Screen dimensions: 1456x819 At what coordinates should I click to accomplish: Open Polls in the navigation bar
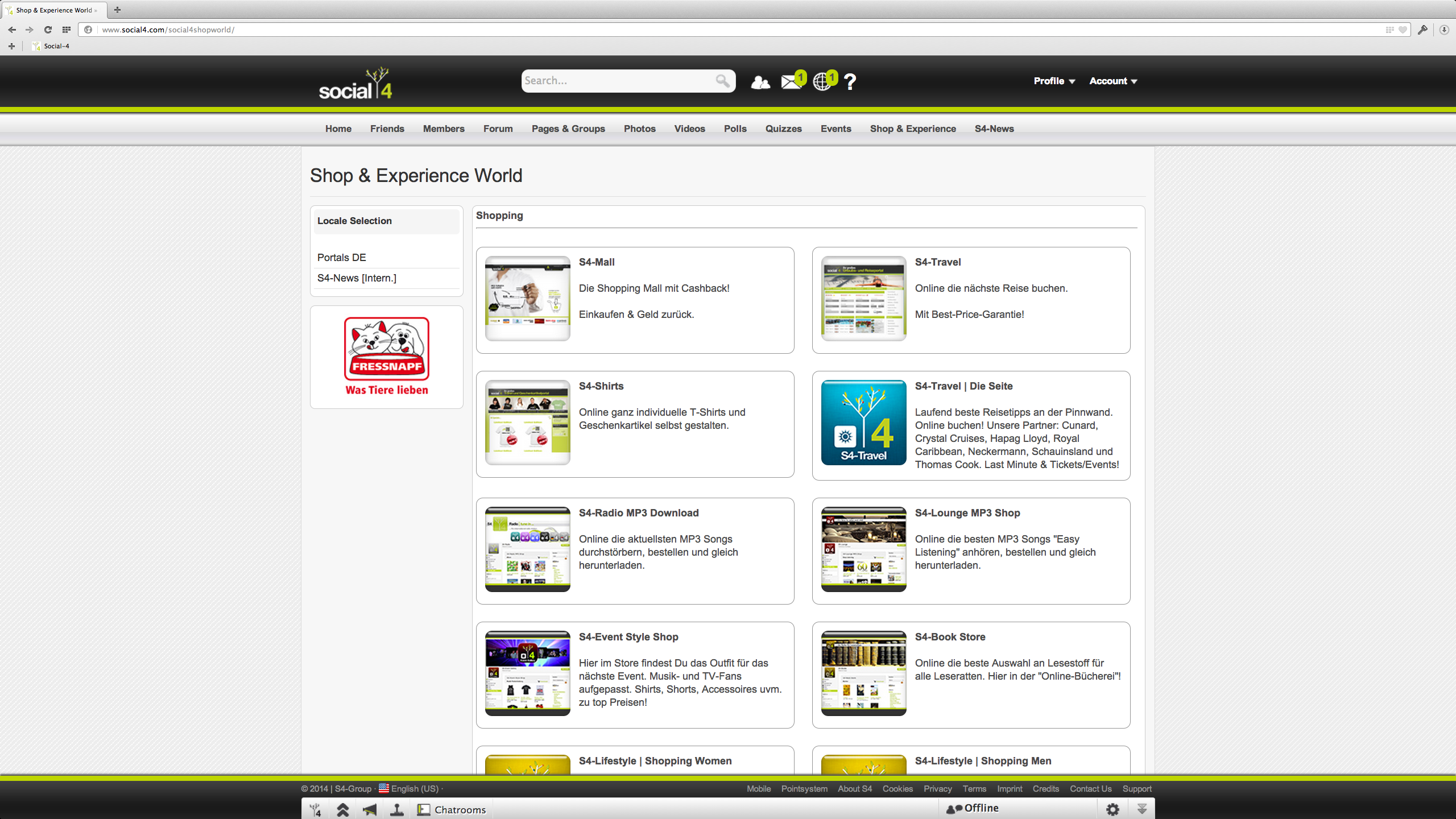coord(735,129)
